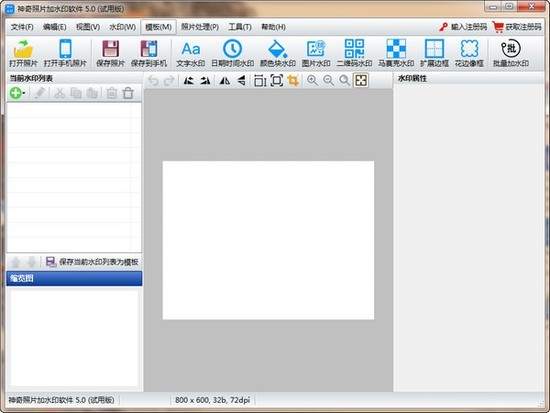Save photo using 保存照片 icon
Image resolution: width=550 pixels, height=413 pixels.
(110, 53)
